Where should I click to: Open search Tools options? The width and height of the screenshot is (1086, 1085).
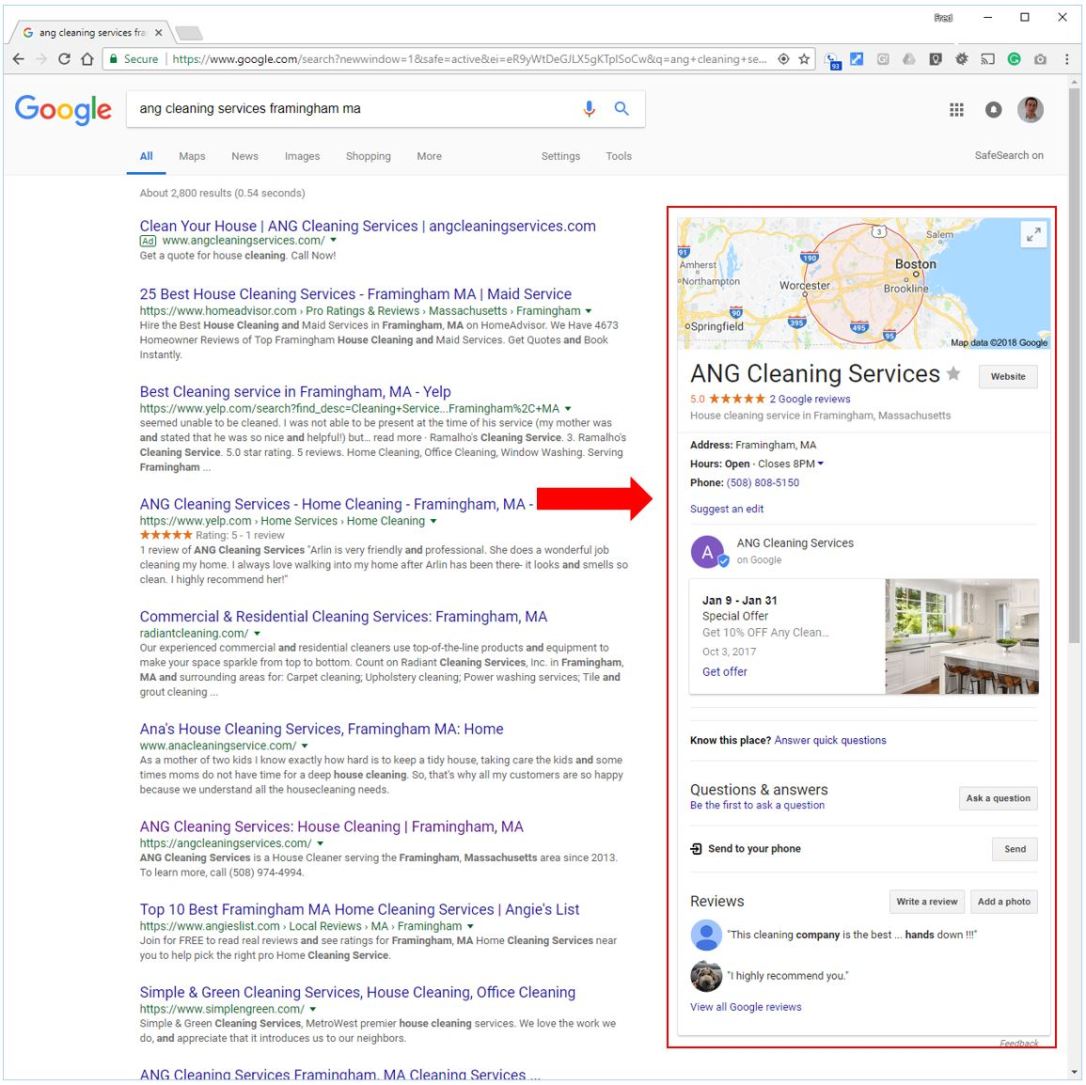(618, 156)
